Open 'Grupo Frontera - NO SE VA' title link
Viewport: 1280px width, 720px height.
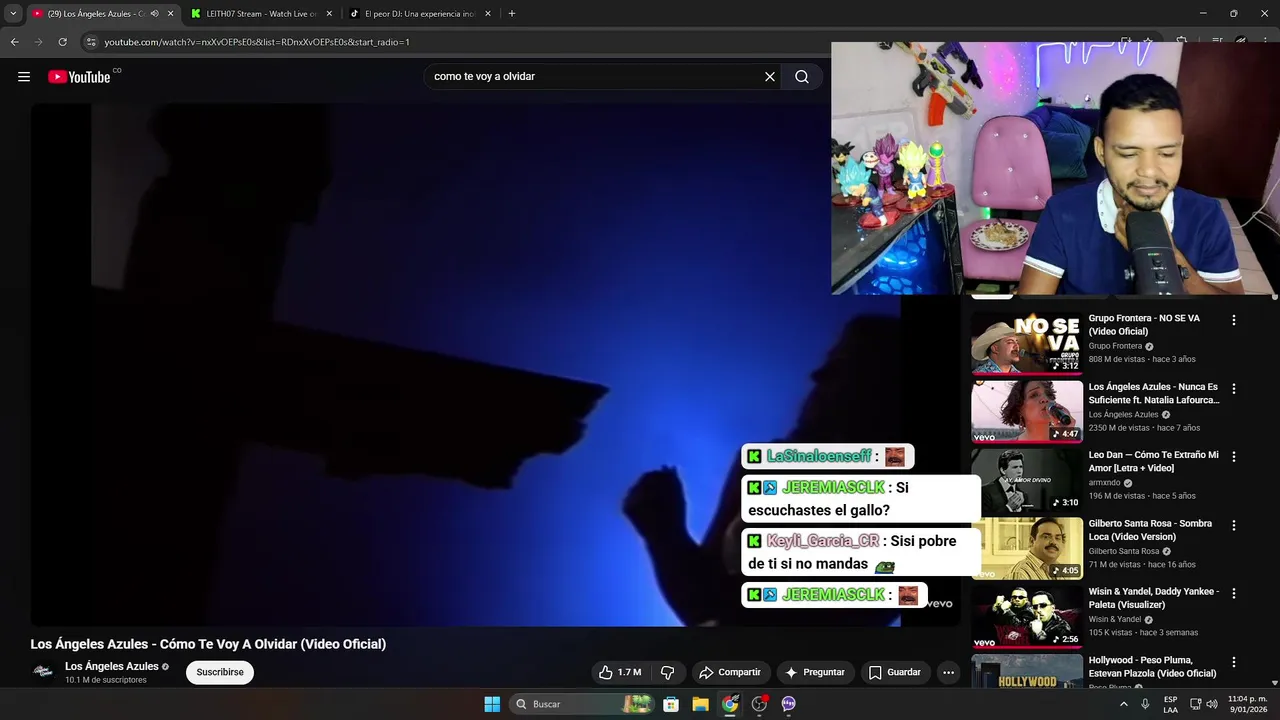1144,324
